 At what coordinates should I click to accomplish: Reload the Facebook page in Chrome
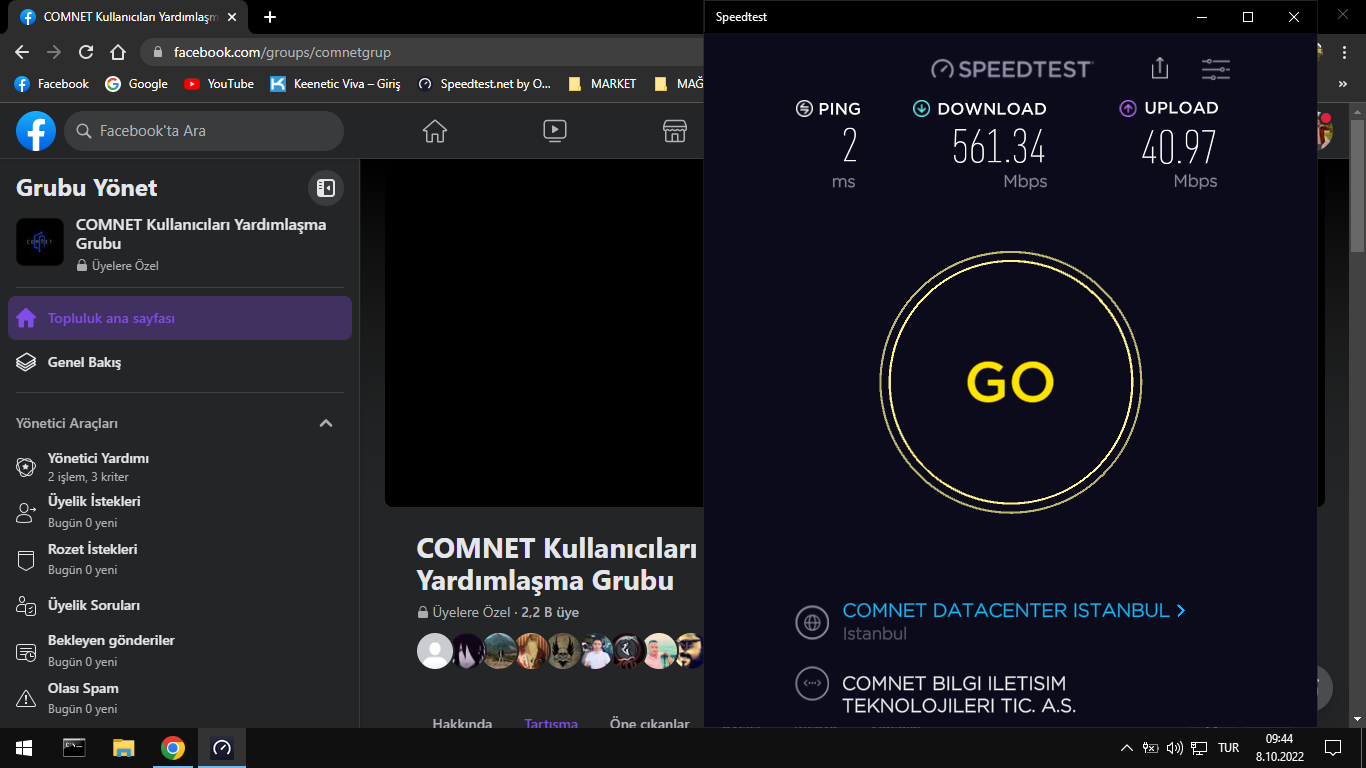tap(86, 52)
